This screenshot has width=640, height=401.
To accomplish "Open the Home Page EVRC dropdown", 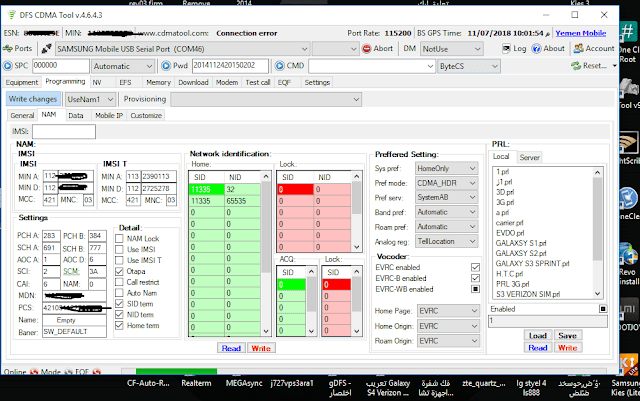I will point(448,311).
